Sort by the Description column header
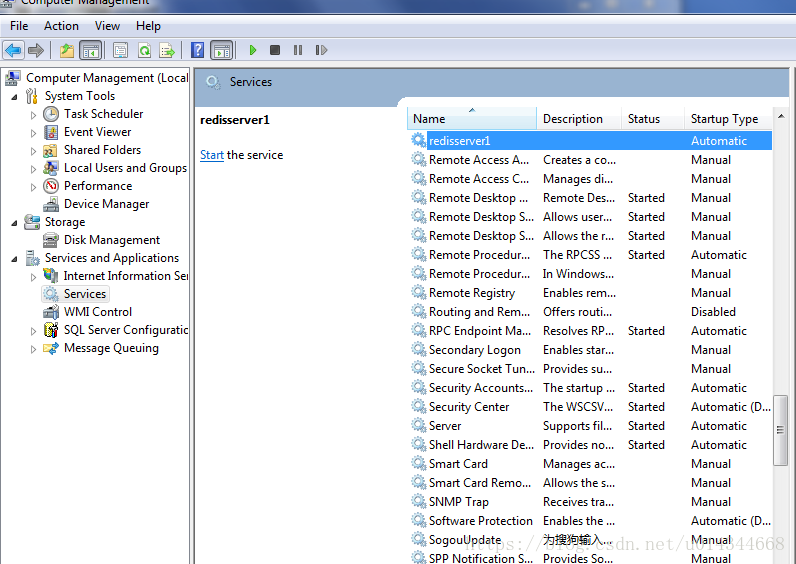Screen dimensions: 796x564 click(x=579, y=118)
